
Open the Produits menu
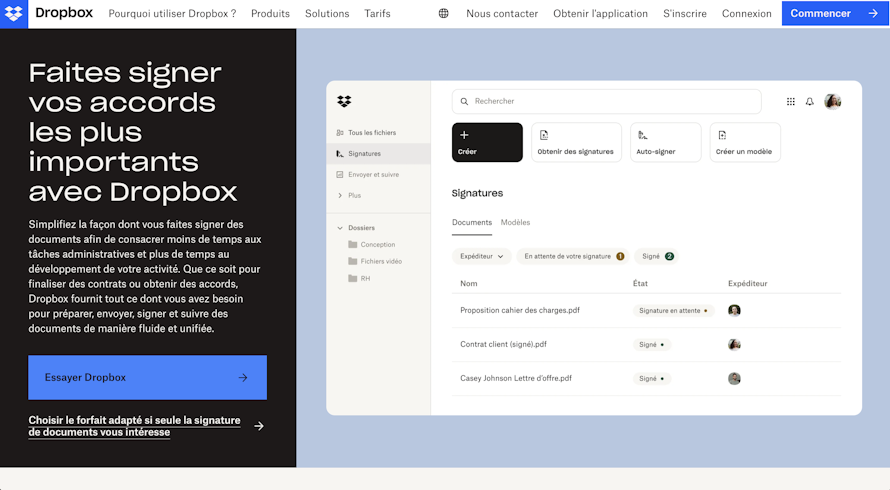tap(270, 13)
